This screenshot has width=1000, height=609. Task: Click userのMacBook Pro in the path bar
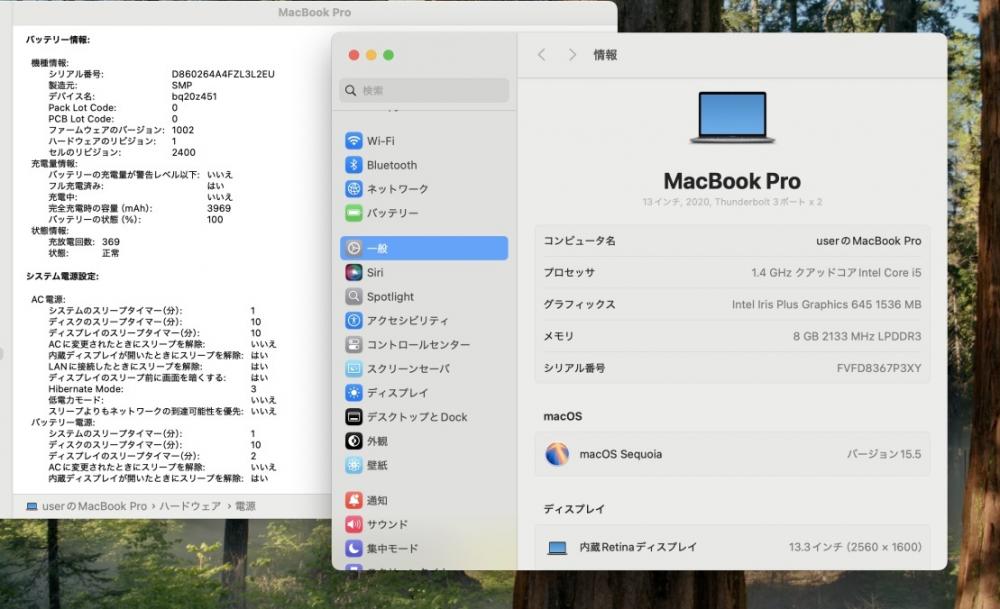coord(94,506)
